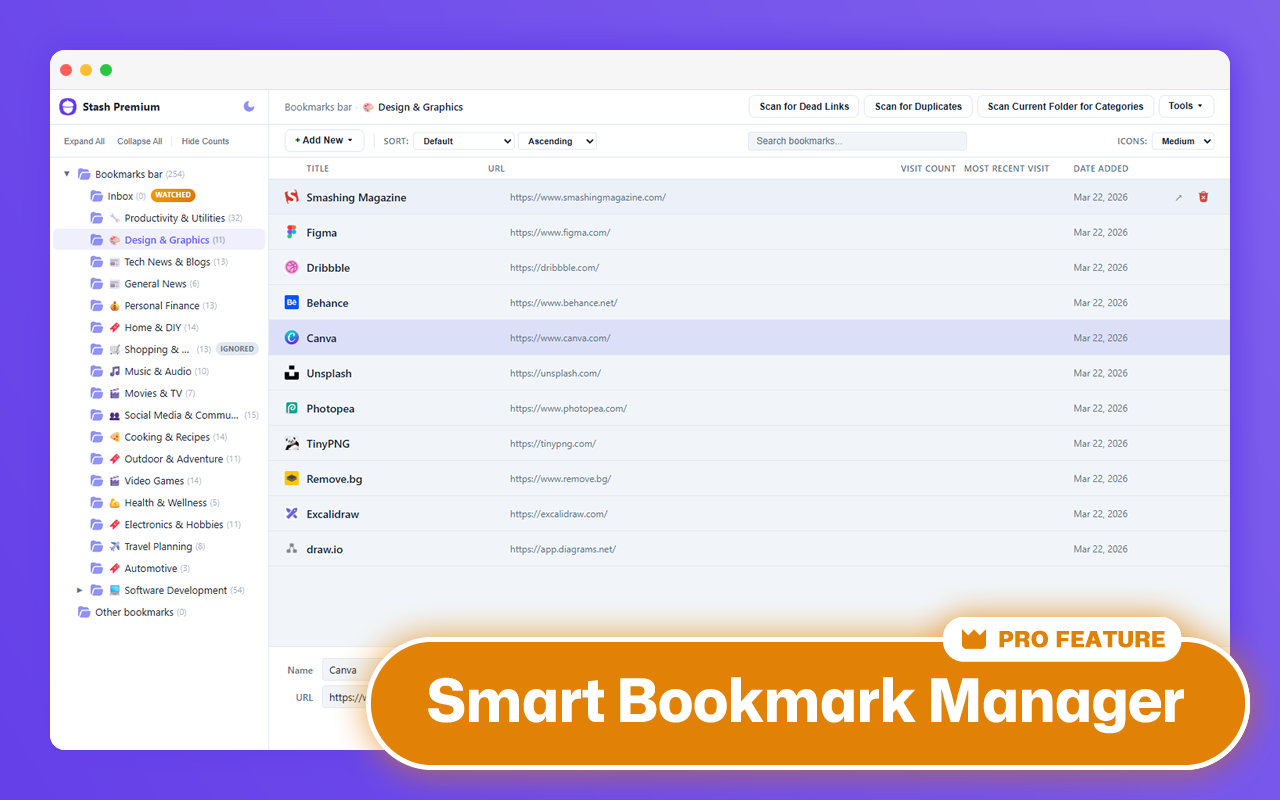Delete Smashing Magazine bookmark trash icon

(1203, 197)
